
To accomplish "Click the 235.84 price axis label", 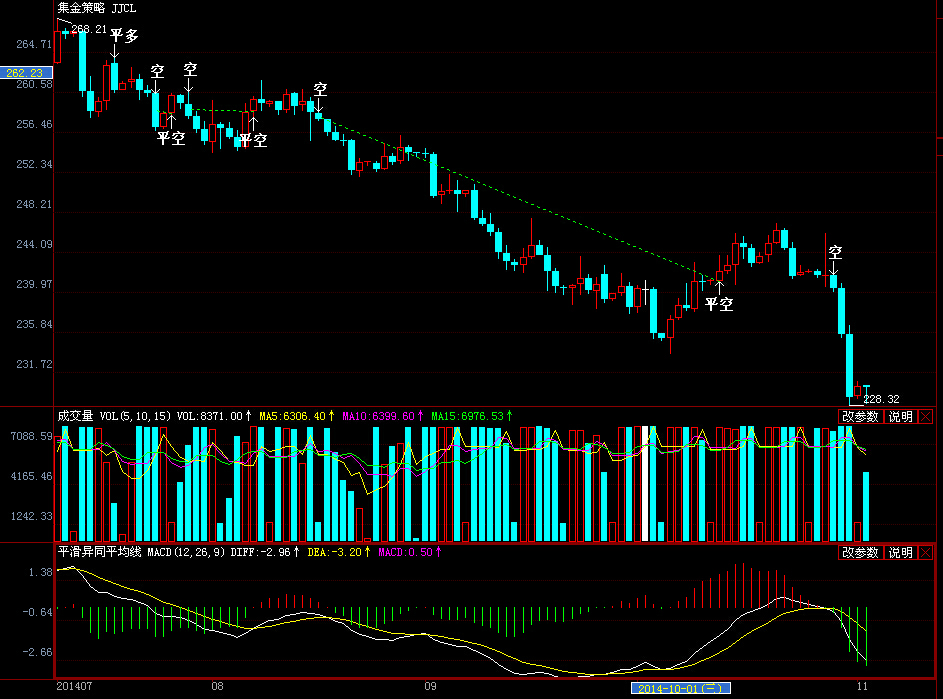I will [34, 324].
